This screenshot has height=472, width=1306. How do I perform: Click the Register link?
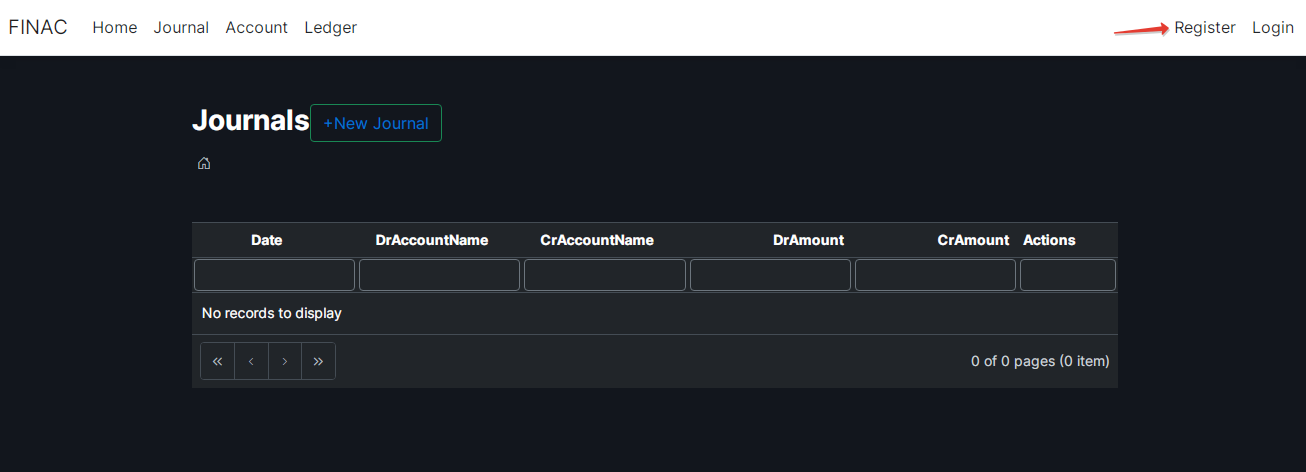1204,27
